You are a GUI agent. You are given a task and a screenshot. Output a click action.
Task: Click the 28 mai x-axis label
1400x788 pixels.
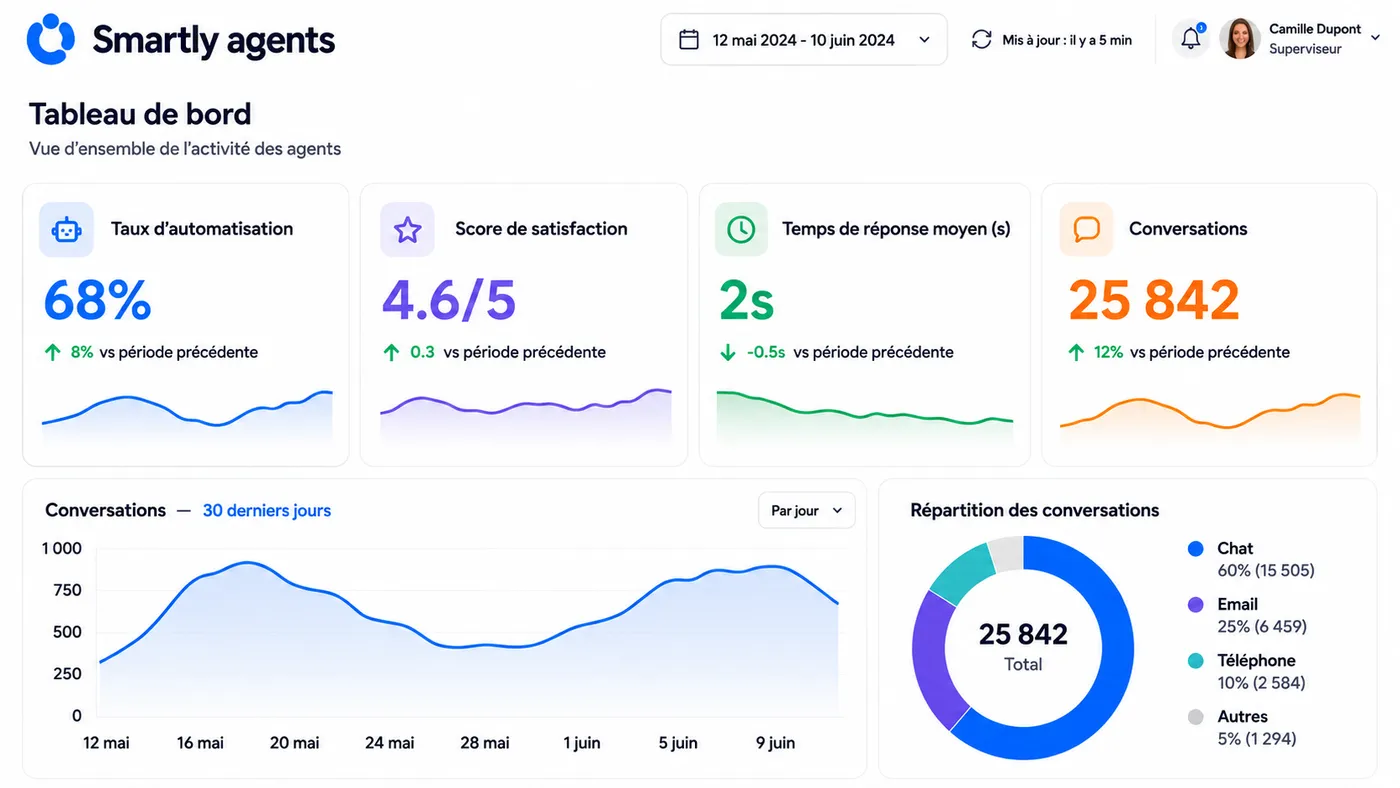tap(484, 743)
